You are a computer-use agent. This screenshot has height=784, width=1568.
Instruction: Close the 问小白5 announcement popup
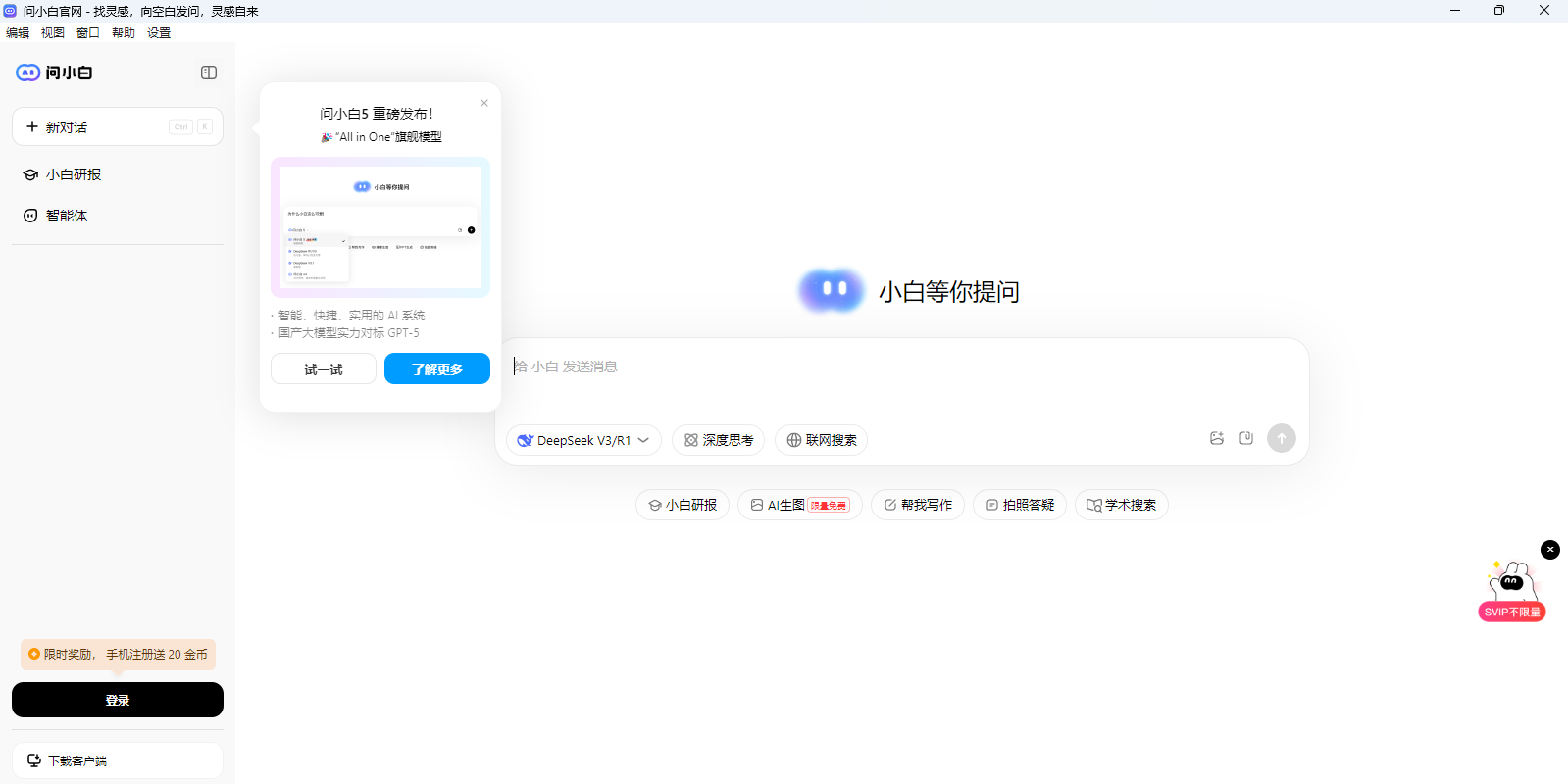(x=484, y=103)
